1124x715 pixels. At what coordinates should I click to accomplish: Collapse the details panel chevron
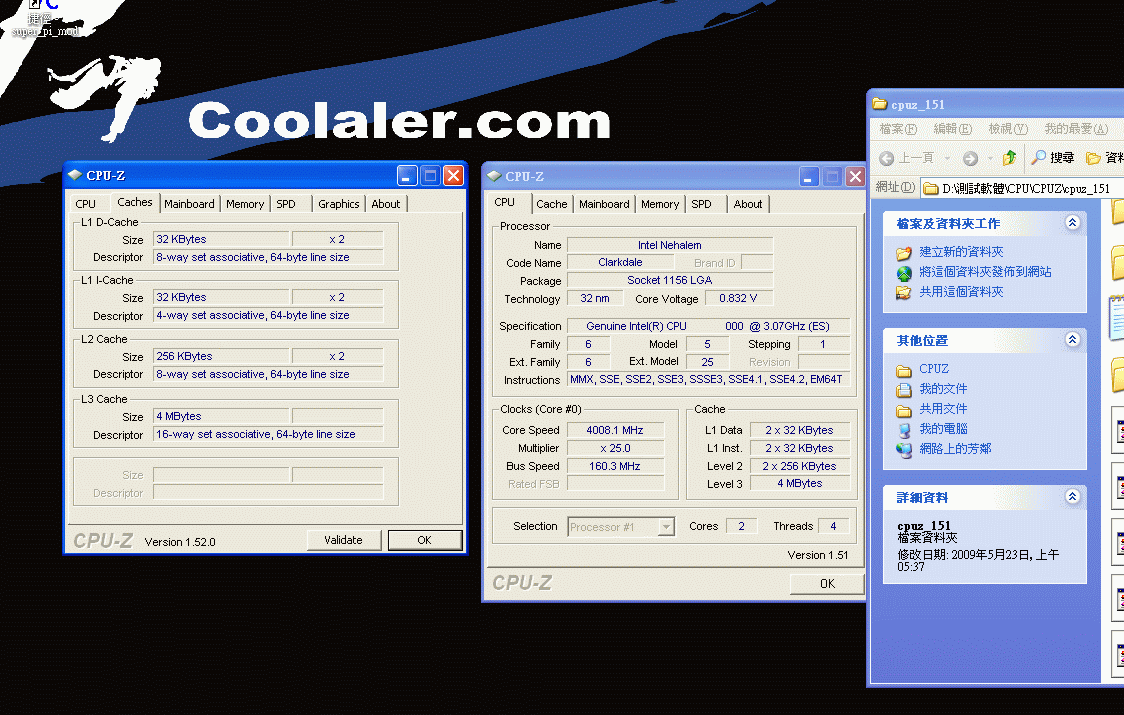[1072, 497]
